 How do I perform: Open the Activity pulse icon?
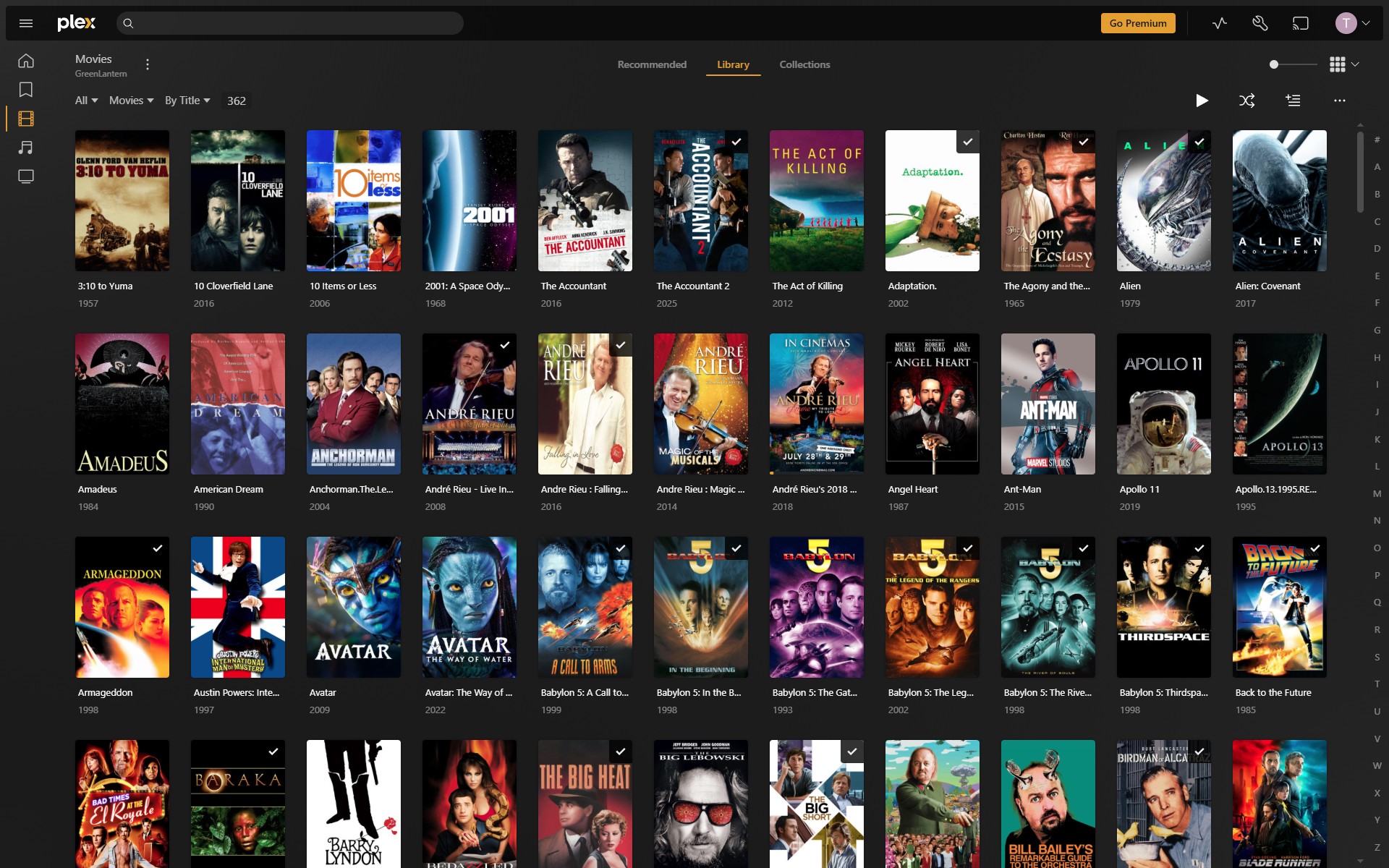(1220, 23)
